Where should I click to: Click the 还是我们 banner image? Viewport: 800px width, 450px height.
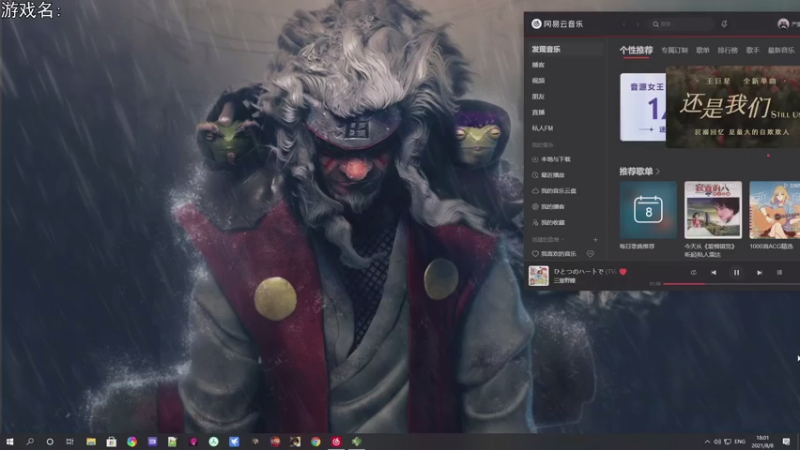[x=733, y=107]
